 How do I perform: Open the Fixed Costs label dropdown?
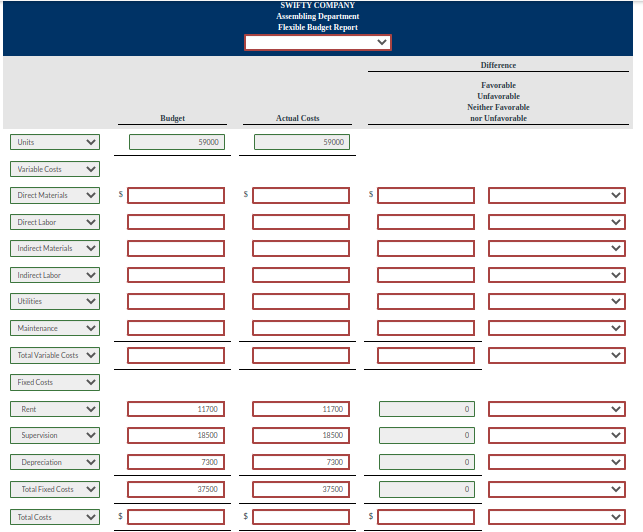coord(55,382)
